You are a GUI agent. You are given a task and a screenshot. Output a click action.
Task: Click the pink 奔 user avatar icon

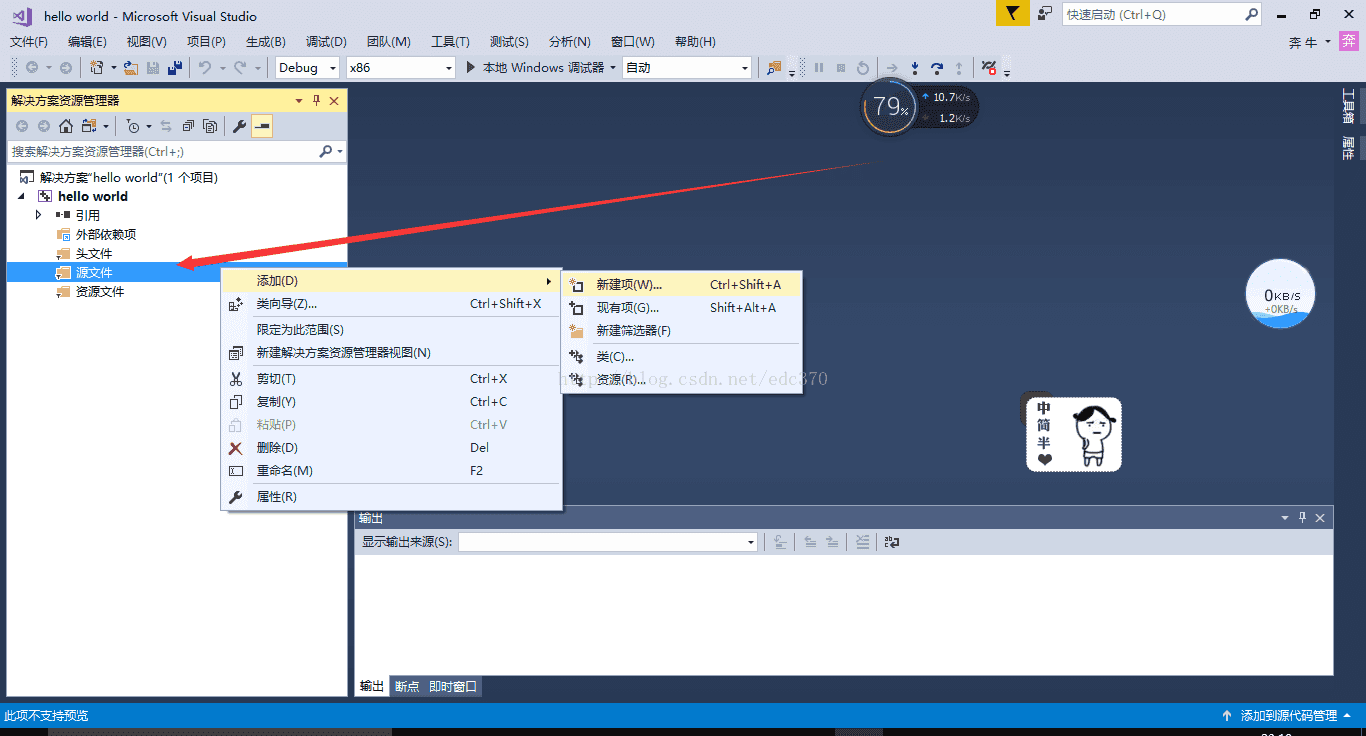coord(1348,42)
